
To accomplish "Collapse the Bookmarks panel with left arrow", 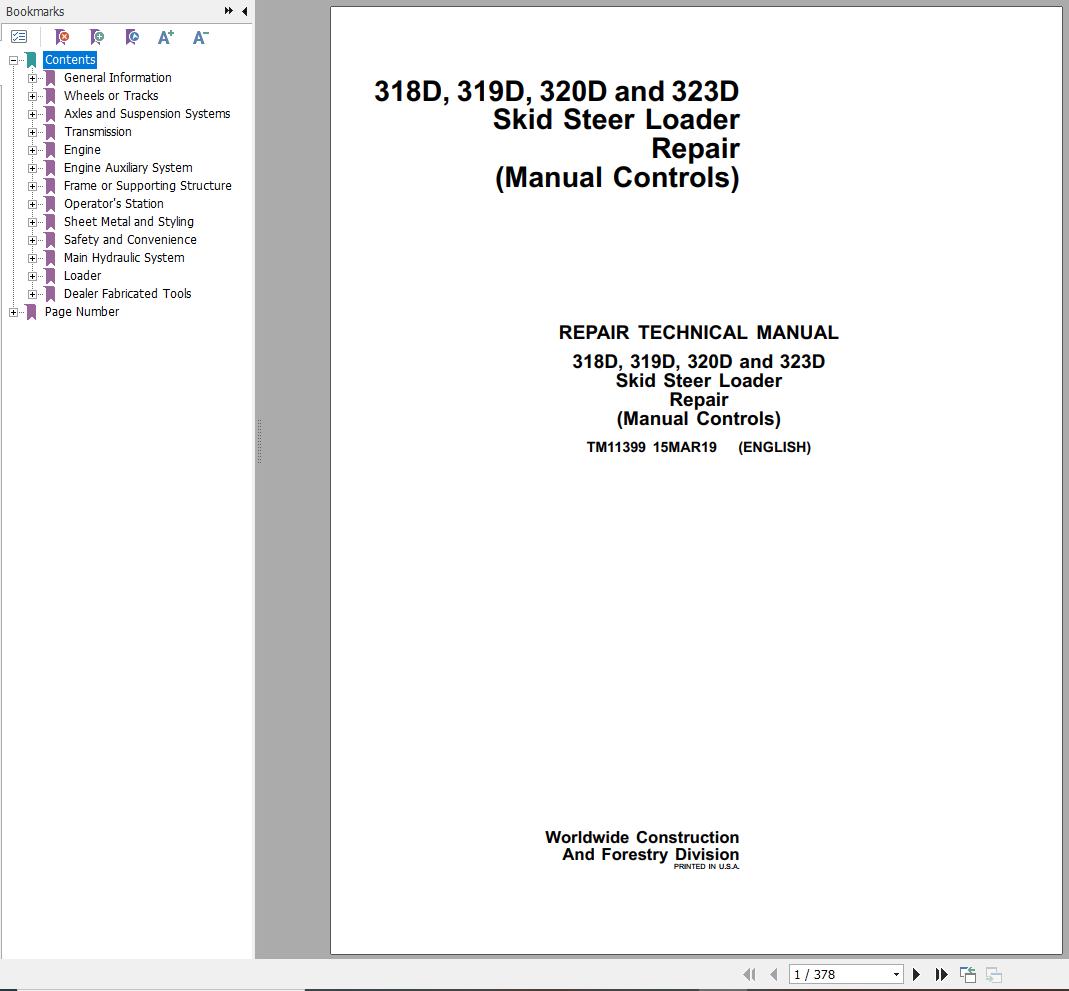I will click(x=245, y=11).
